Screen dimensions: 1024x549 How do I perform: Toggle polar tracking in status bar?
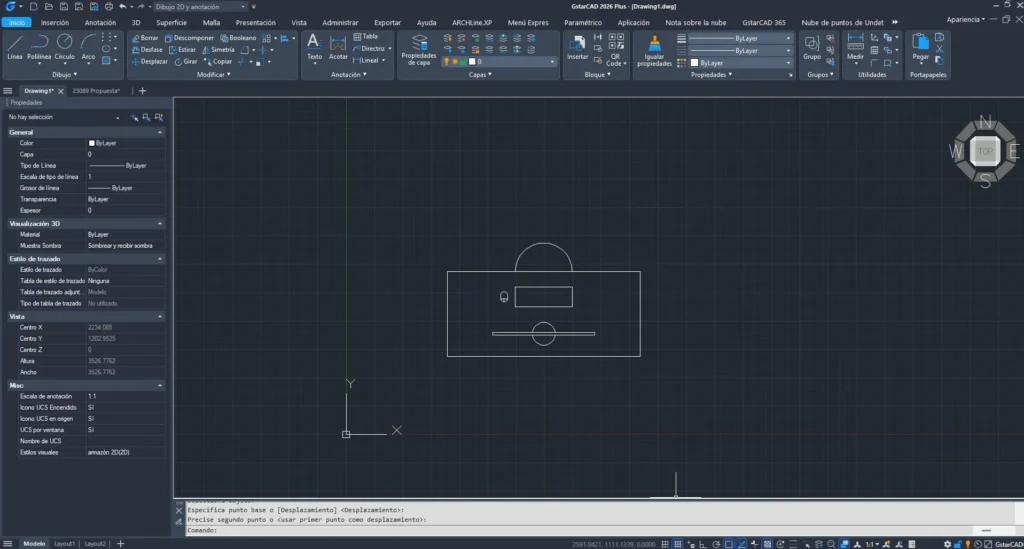pos(716,543)
